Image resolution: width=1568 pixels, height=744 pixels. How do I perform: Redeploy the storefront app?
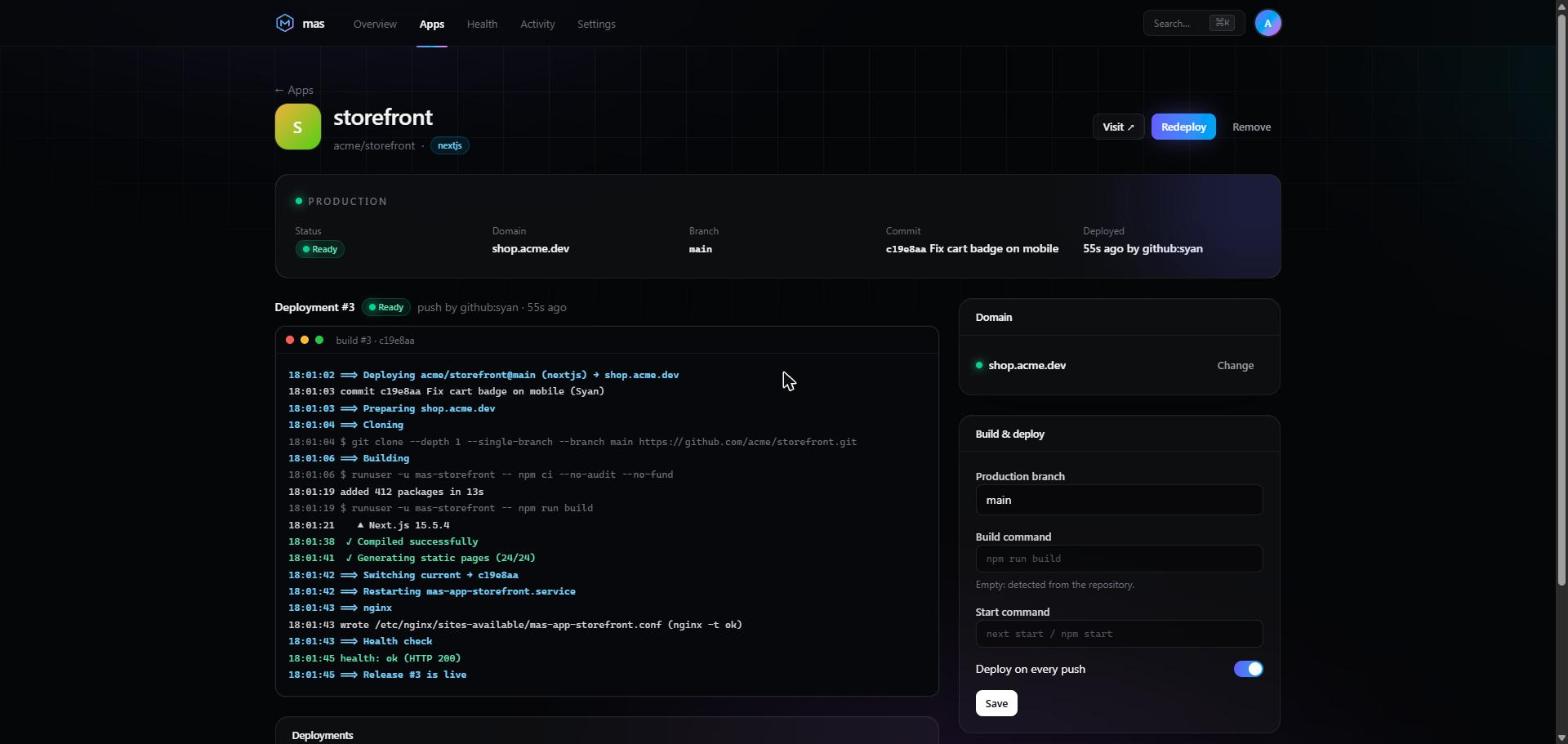click(1183, 127)
